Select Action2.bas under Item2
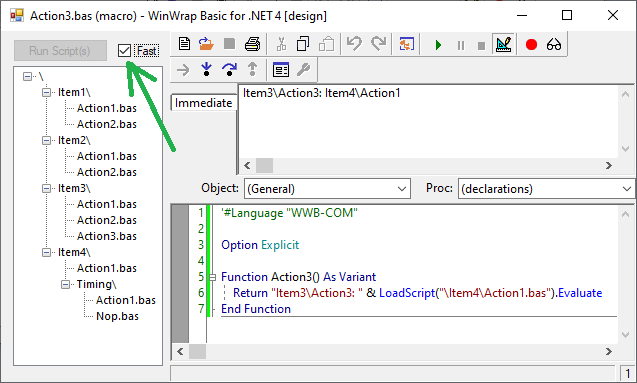 point(106,172)
